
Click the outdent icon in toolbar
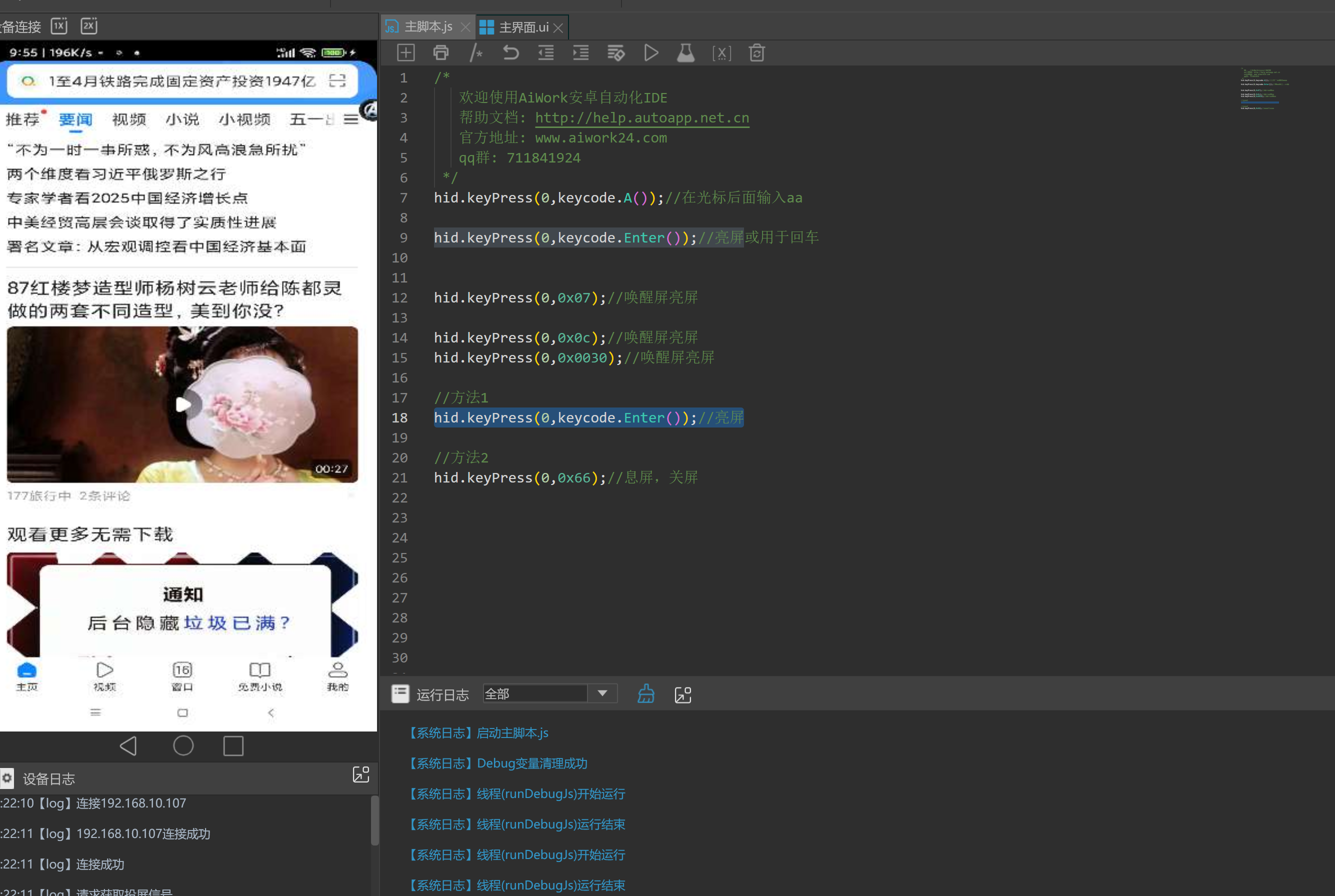point(546,52)
